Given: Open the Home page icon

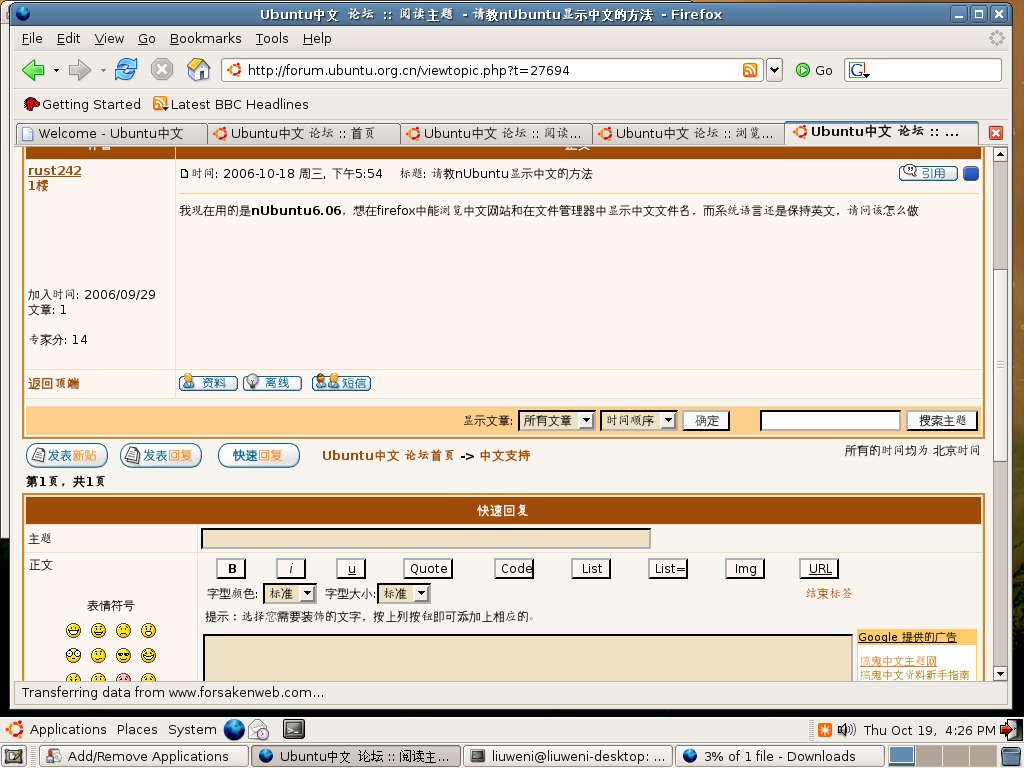Looking at the screenshot, I should point(199,69).
